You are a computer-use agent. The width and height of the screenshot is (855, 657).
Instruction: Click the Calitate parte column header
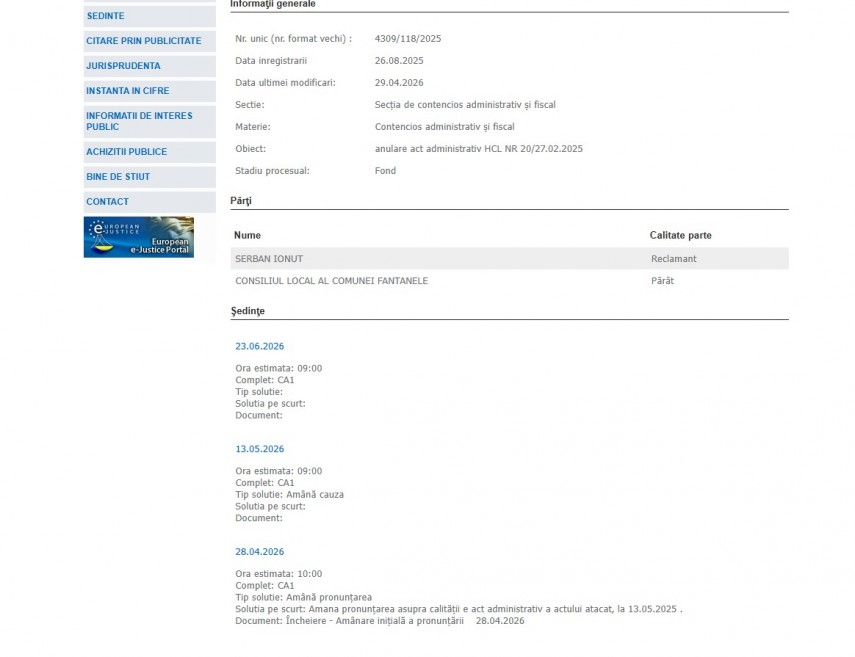pos(680,235)
